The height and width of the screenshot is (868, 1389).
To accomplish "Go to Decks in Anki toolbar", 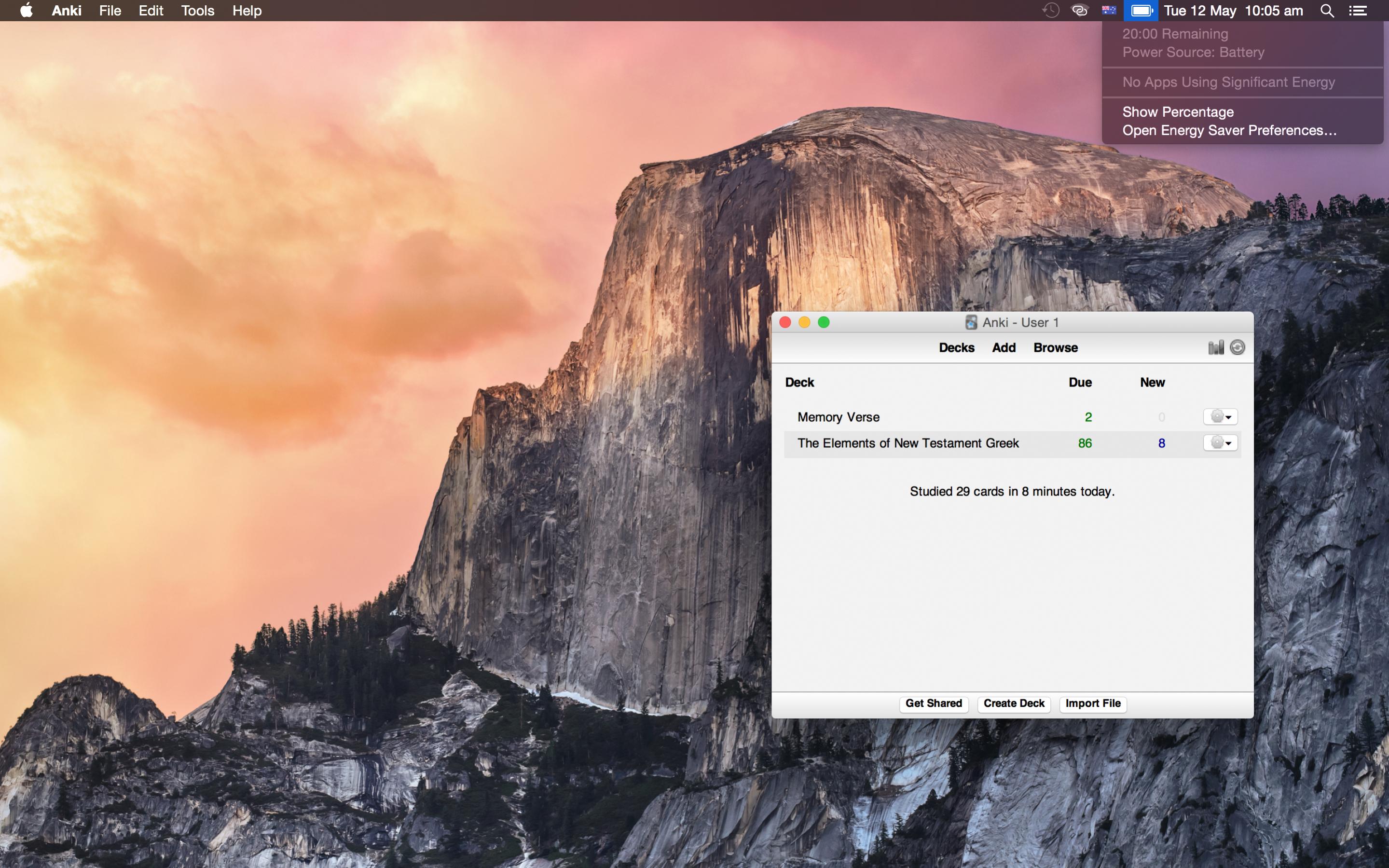I will click(x=956, y=347).
